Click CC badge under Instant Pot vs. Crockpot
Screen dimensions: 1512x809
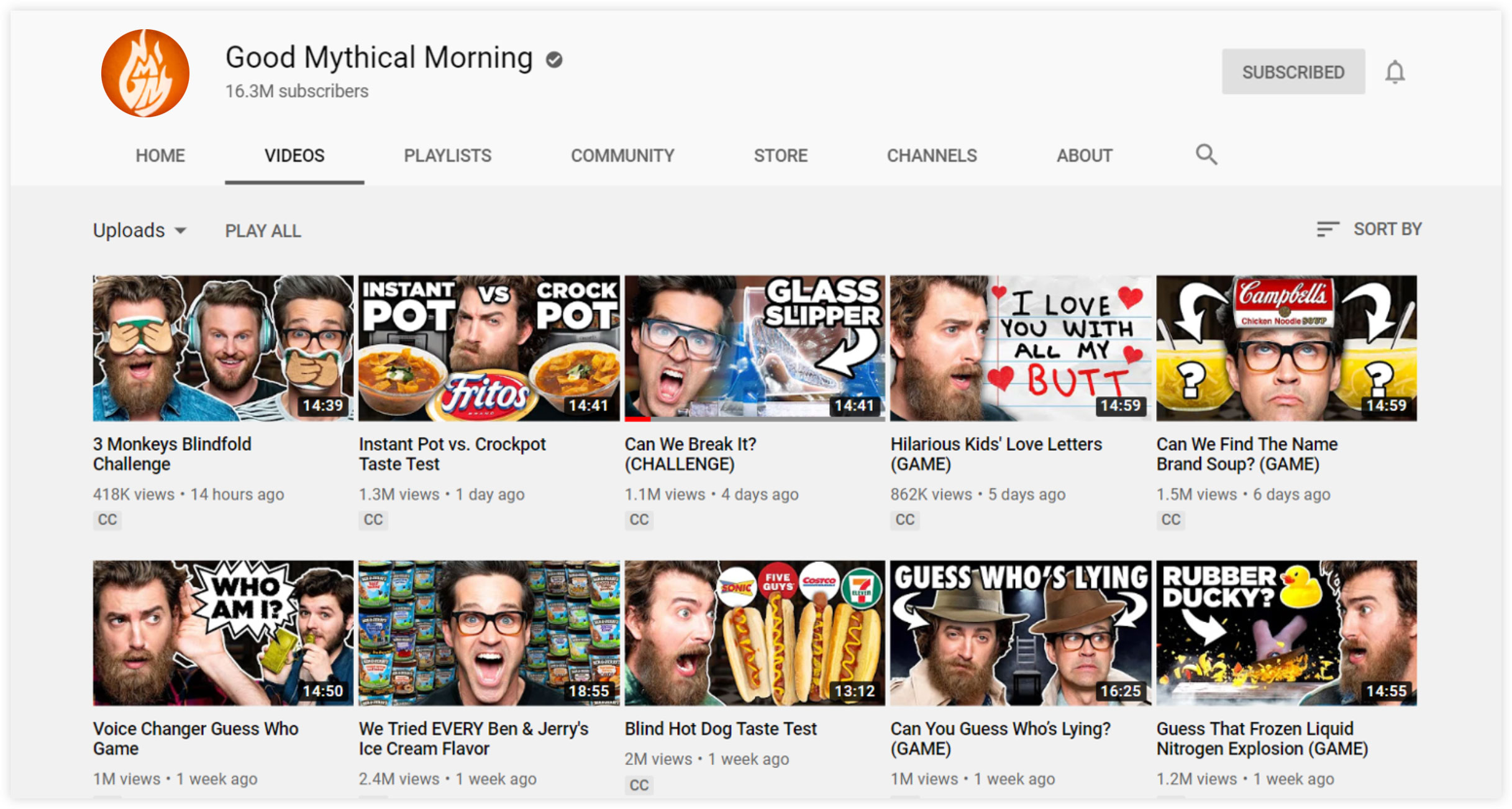click(x=373, y=520)
